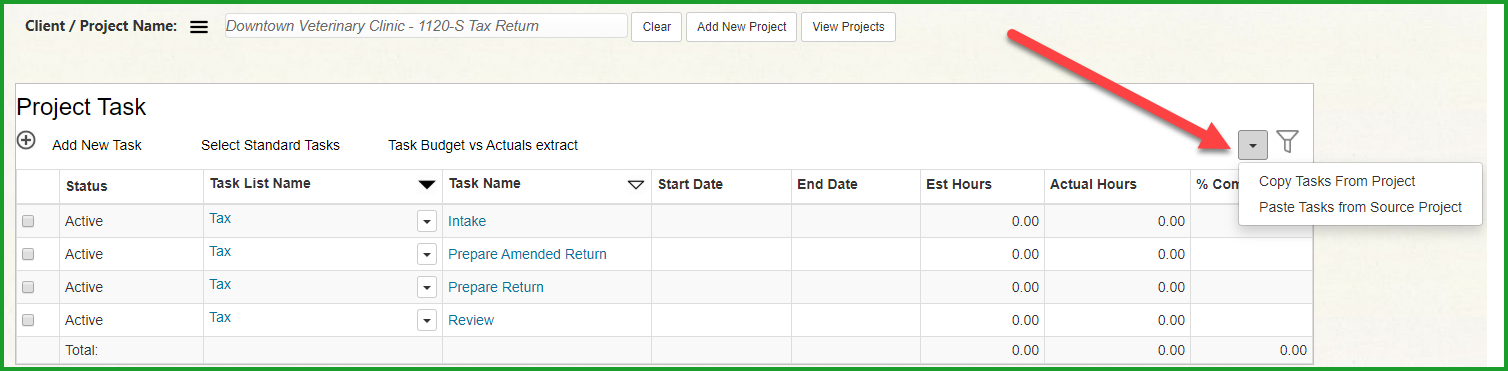Toggle the task actions dropdown arrow button
The image size is (1508, 371).
click(x=1253, y=145)
